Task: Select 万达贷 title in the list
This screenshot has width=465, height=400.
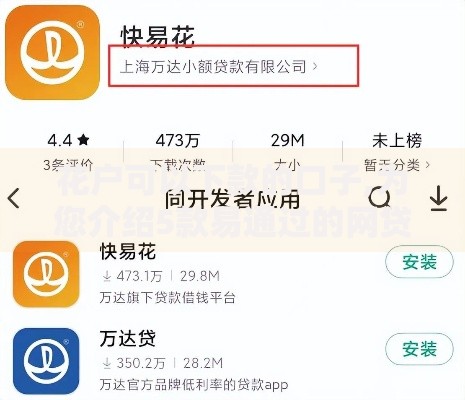Action: (x=128, y=339)
